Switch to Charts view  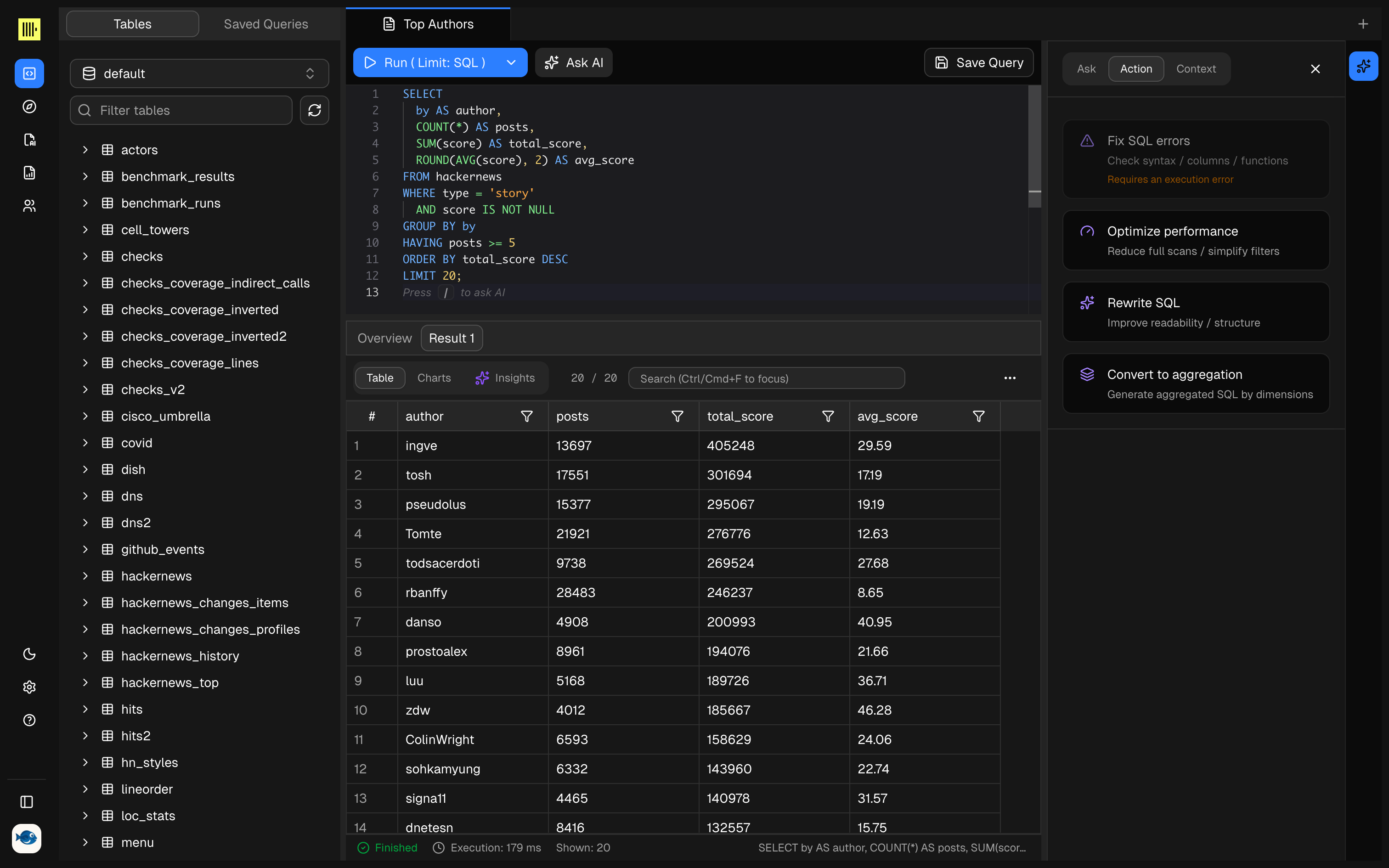click(434, 378)
